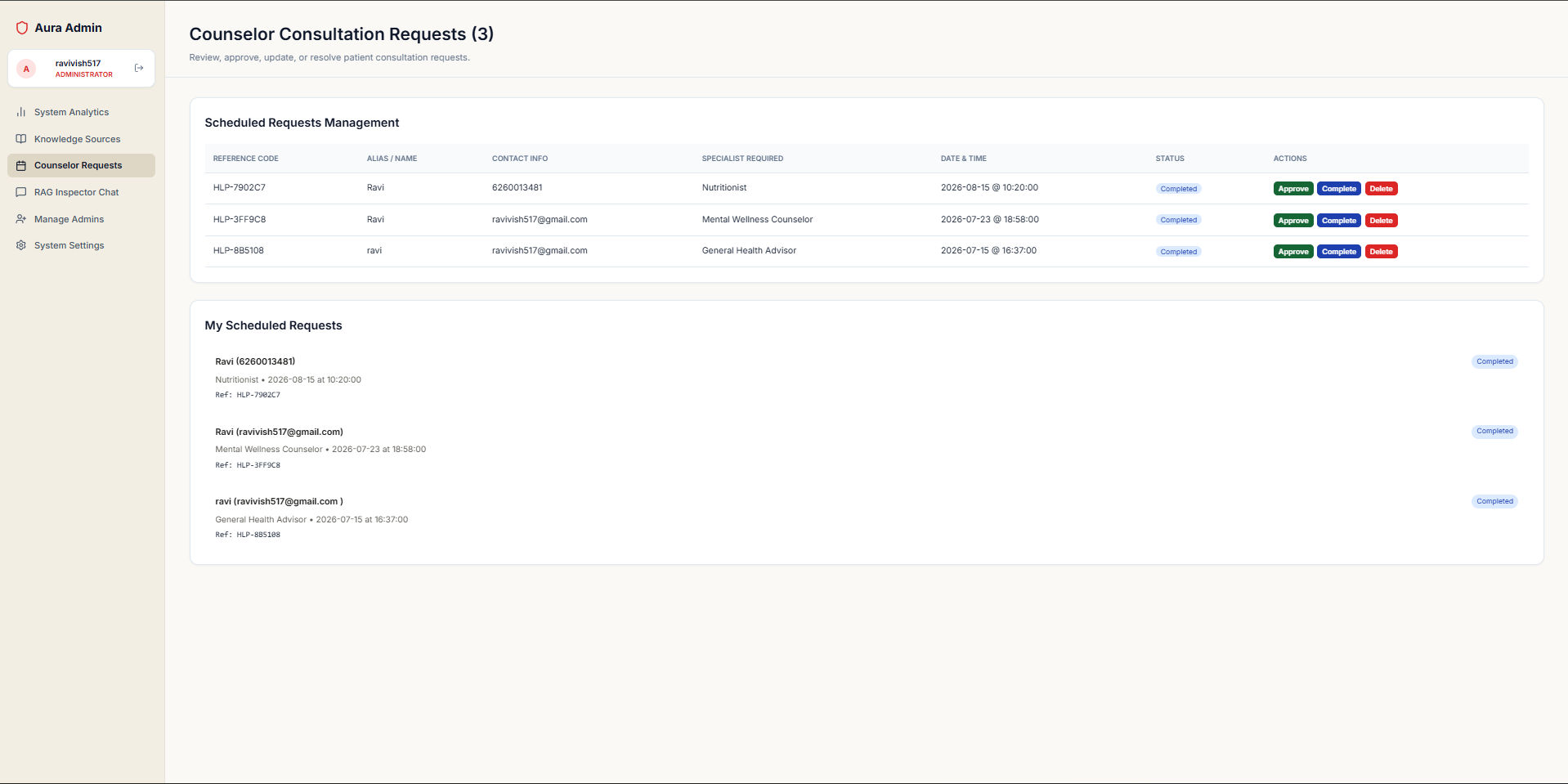The height and width of the screenshot is (784, 1568).
Task: Click the System Analytics bar chart icon
Action: tap(21, 112)
